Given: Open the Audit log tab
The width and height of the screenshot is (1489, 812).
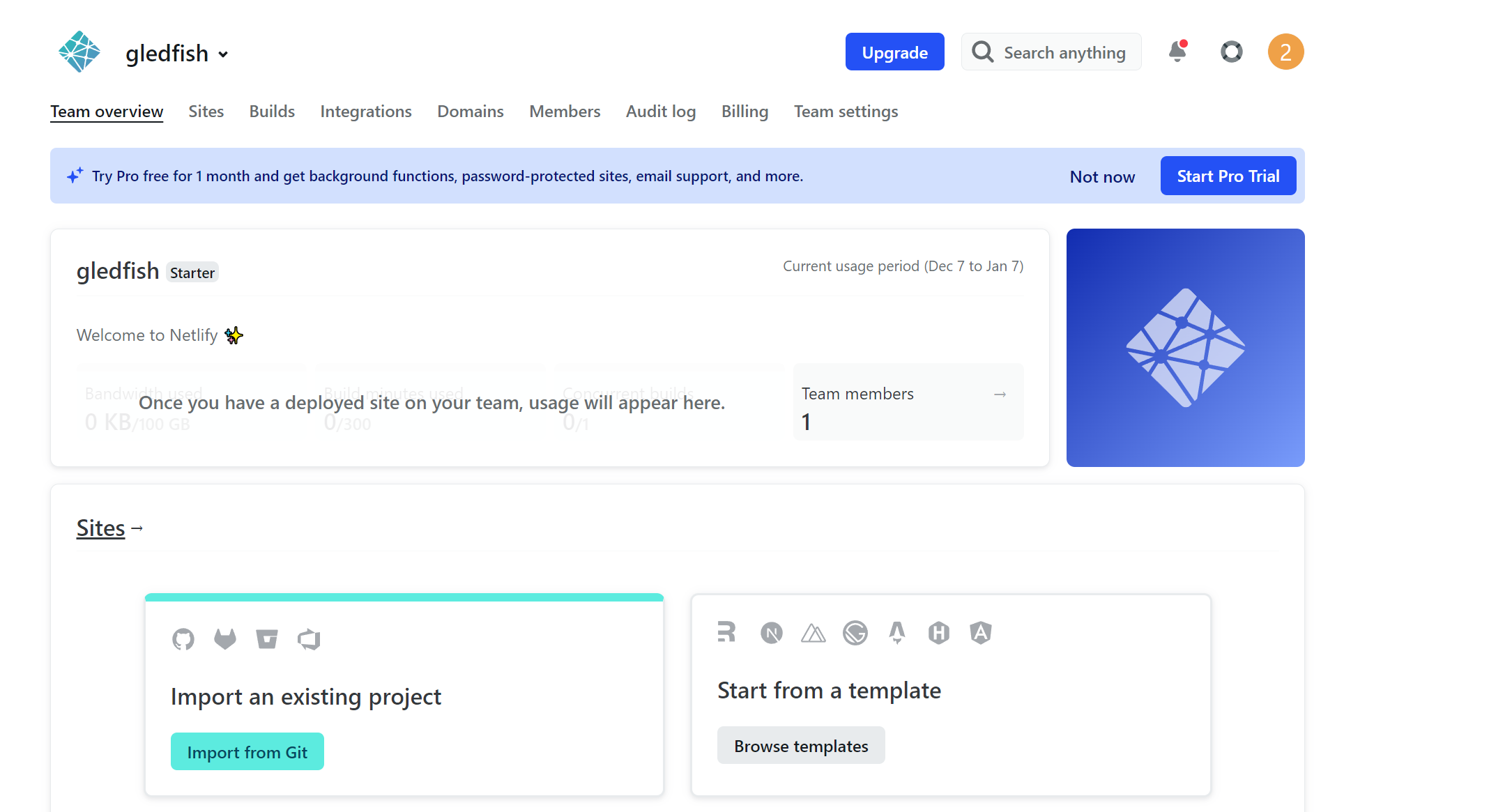Looking at the screenshot, I should pos(661,112).
